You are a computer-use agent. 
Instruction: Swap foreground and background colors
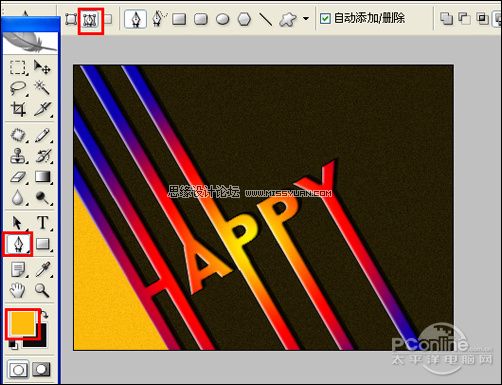click(44, 315)
